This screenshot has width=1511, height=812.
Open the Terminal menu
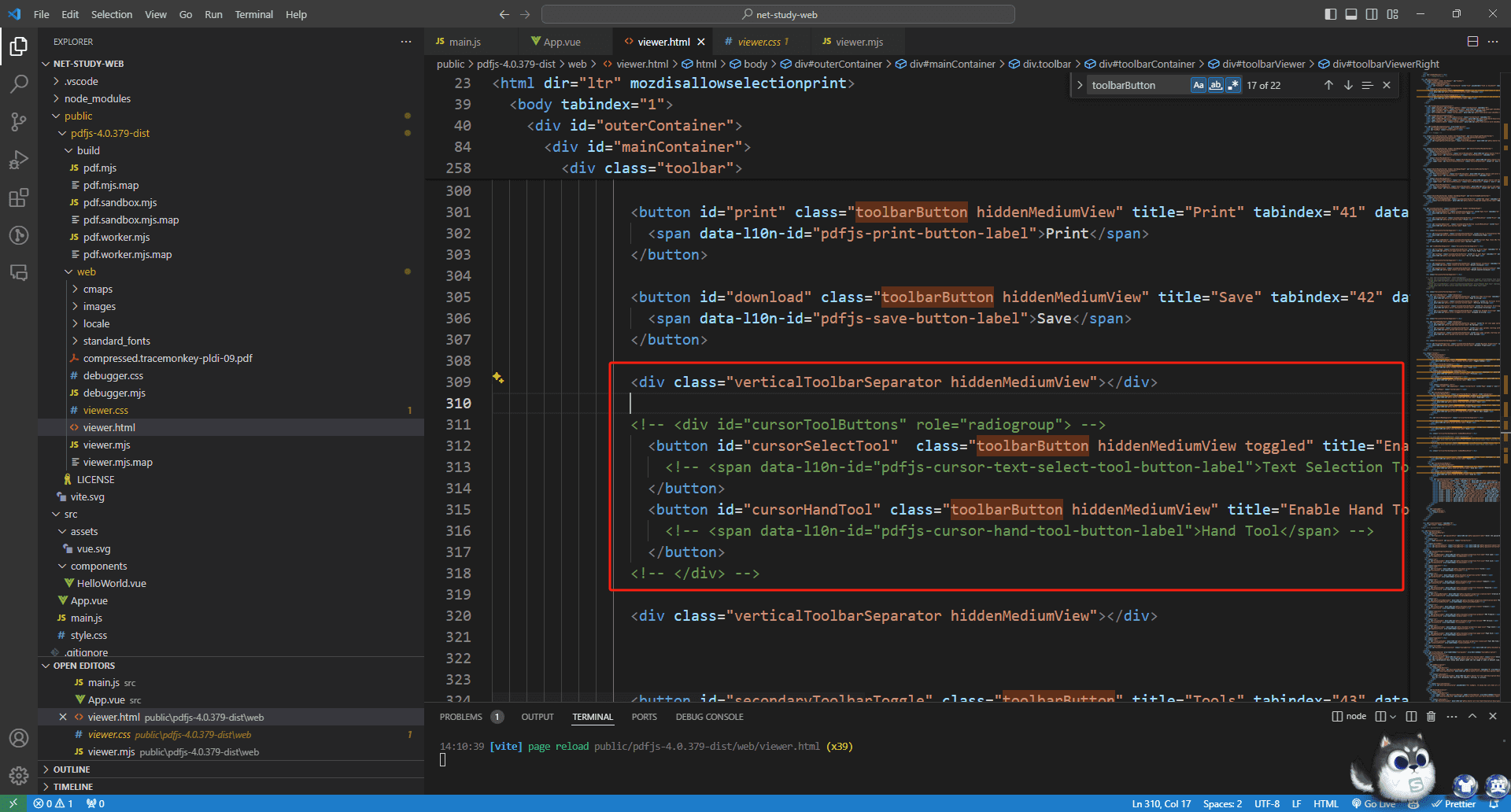click(253, 14)
